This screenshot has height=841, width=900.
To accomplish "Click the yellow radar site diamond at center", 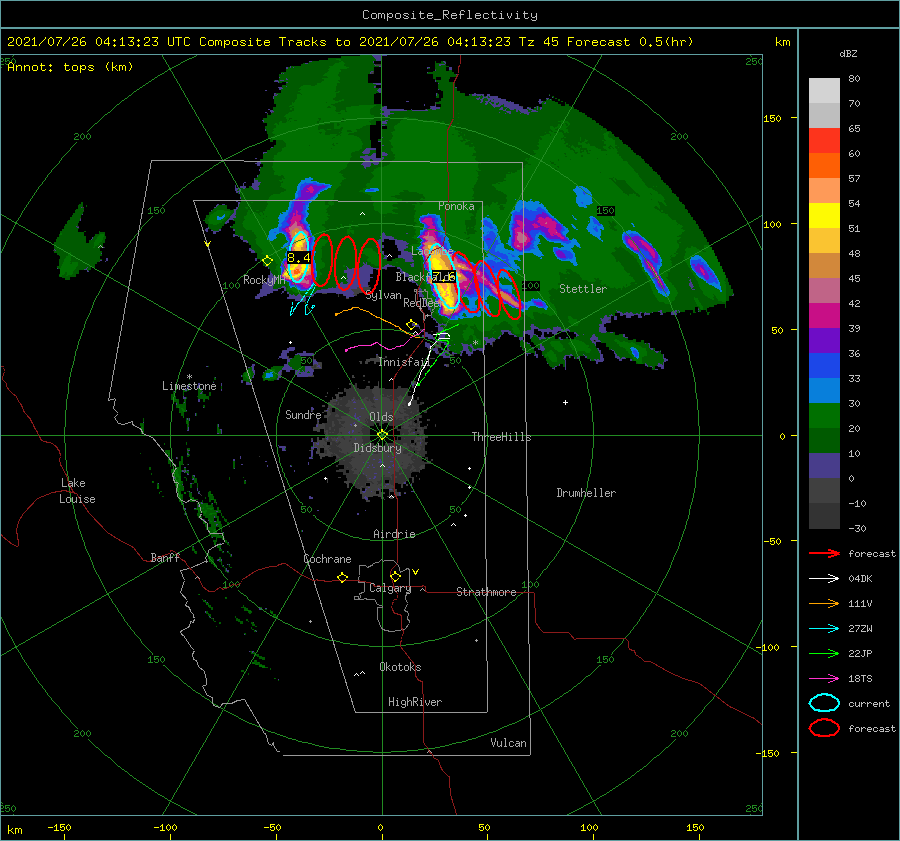I will [382, 435].
